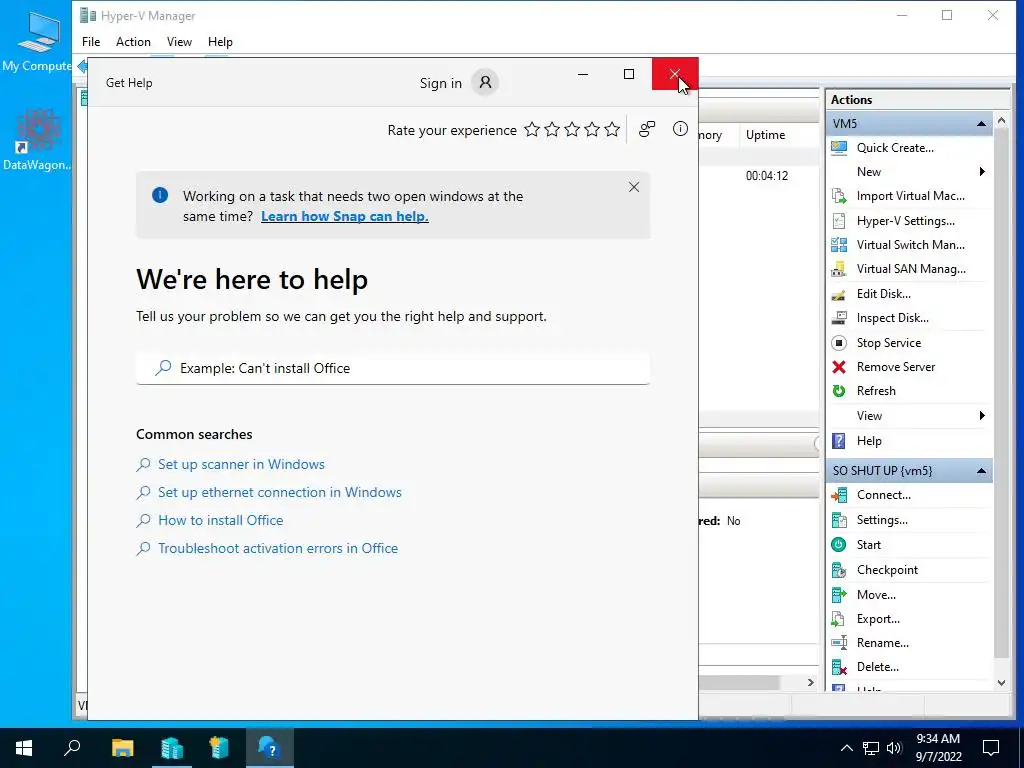The image size is (1024, 768).
Task: Click the Actions pane scroll up arrow
Action: tap(1001, 121)
